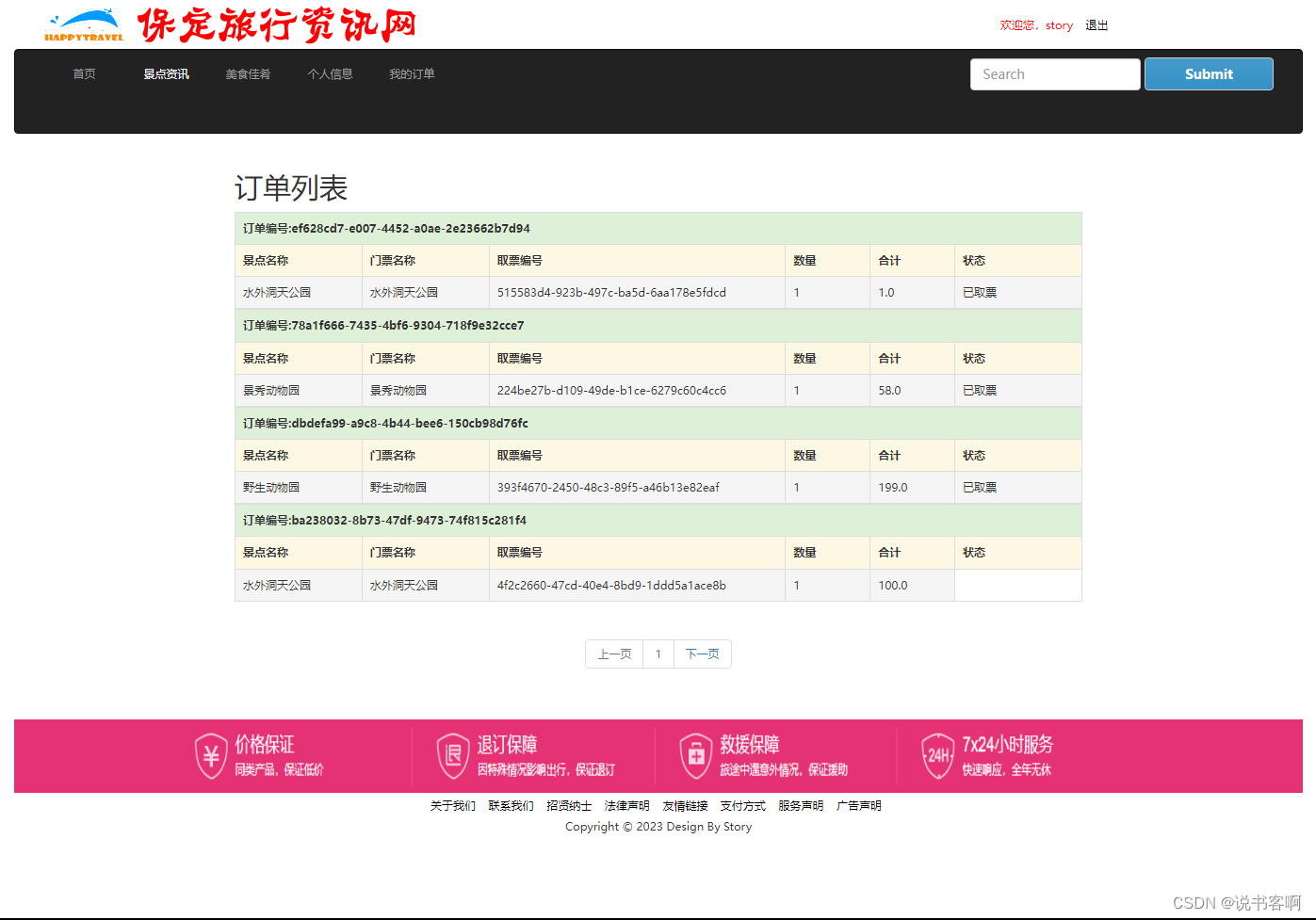Click the total value 199.0
Screen dimensions: 1316x920
pos(893,488)
